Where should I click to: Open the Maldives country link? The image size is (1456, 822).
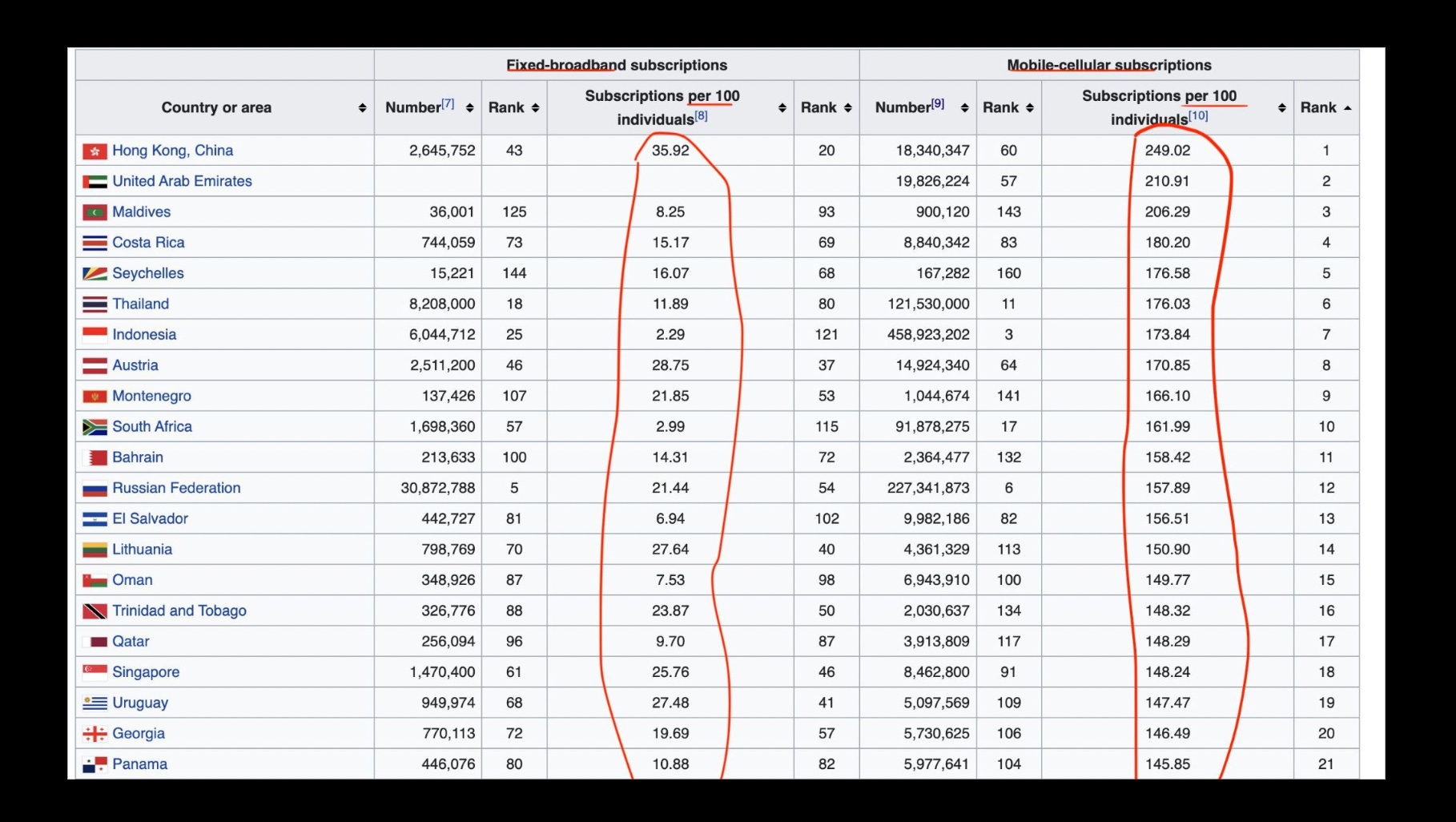(x=142, y=212)
